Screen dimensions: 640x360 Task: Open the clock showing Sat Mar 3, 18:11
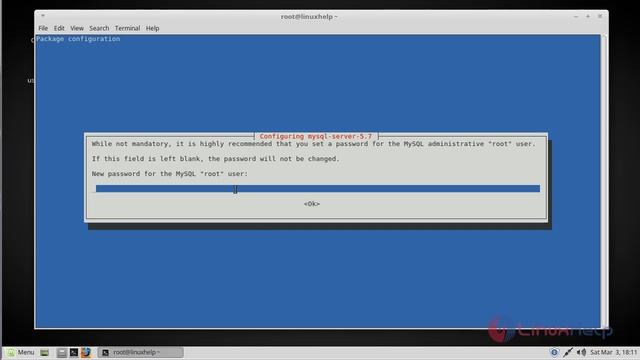[613, 352]
